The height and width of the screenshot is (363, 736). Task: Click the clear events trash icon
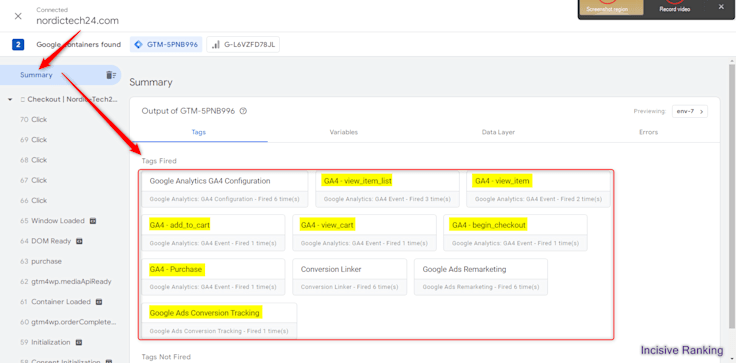click(x=110, y=75)
